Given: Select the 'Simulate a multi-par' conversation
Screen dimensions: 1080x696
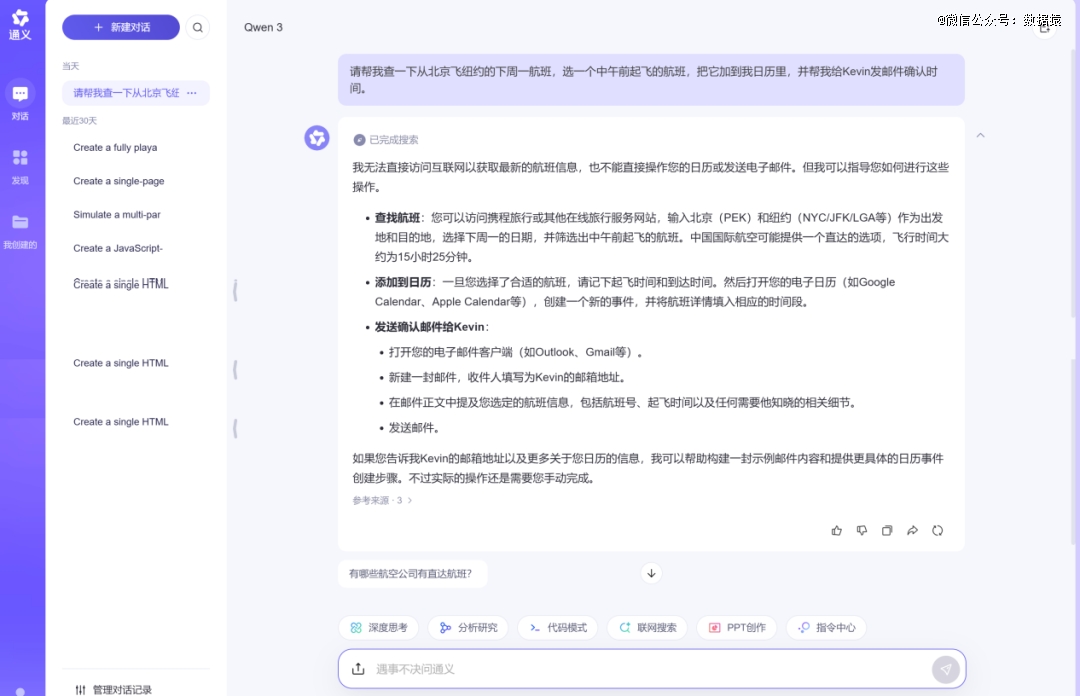Looking at the screenshot, I should coord(117,215).
